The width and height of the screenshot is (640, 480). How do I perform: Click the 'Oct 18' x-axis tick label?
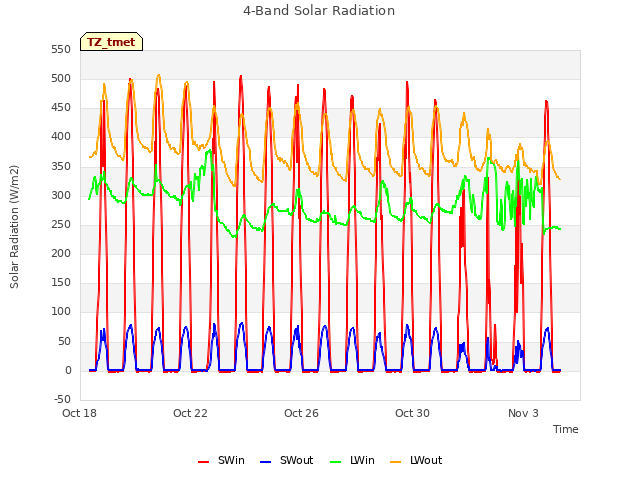[79, 413]
